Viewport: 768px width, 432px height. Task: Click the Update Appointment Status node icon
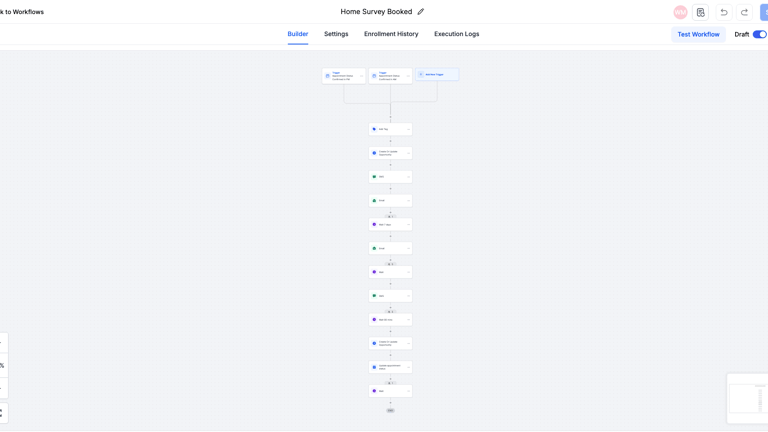point(374,367)
